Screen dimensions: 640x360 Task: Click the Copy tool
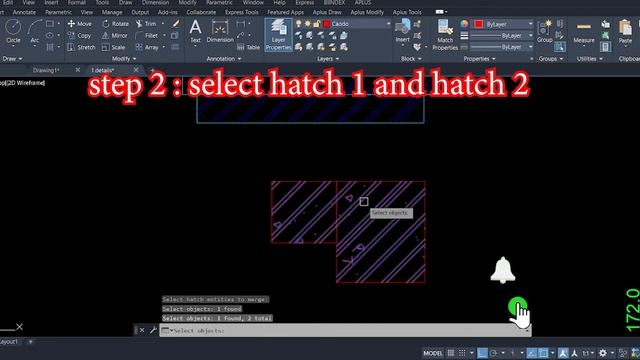pos(79,36)
